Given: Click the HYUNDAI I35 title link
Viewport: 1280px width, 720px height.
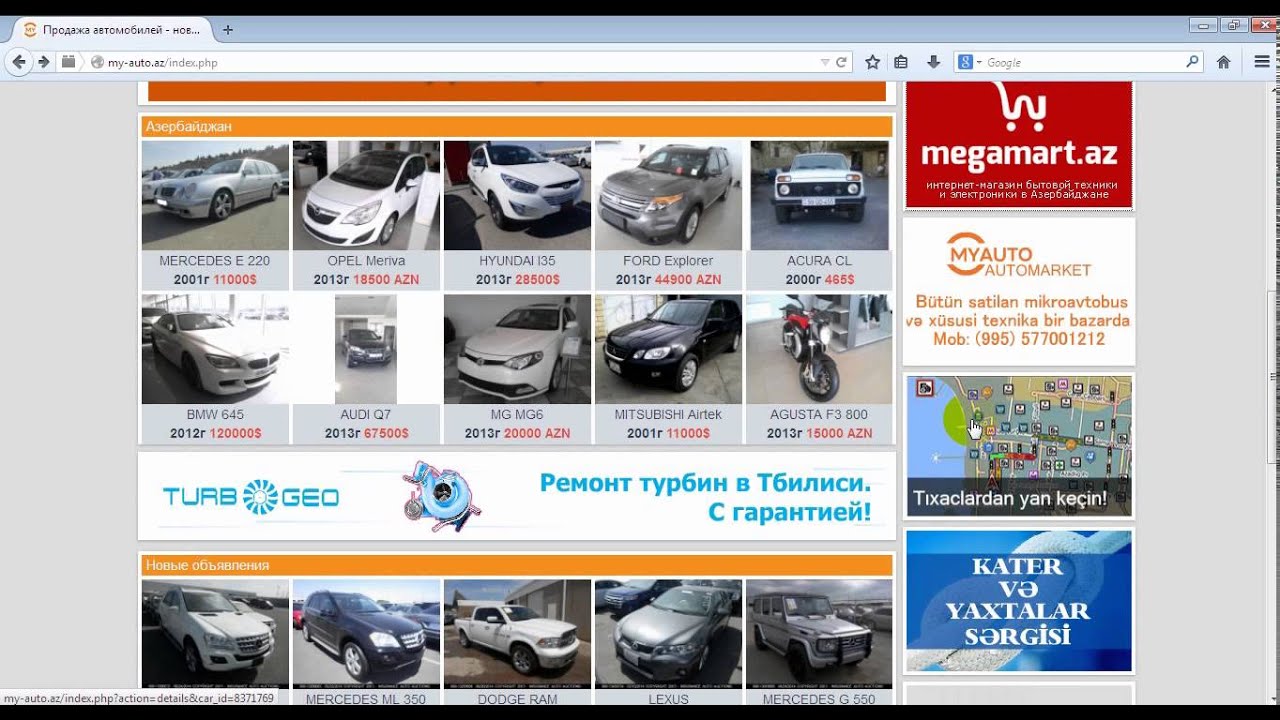Looking at the screenshot, I should pos(517,261).
